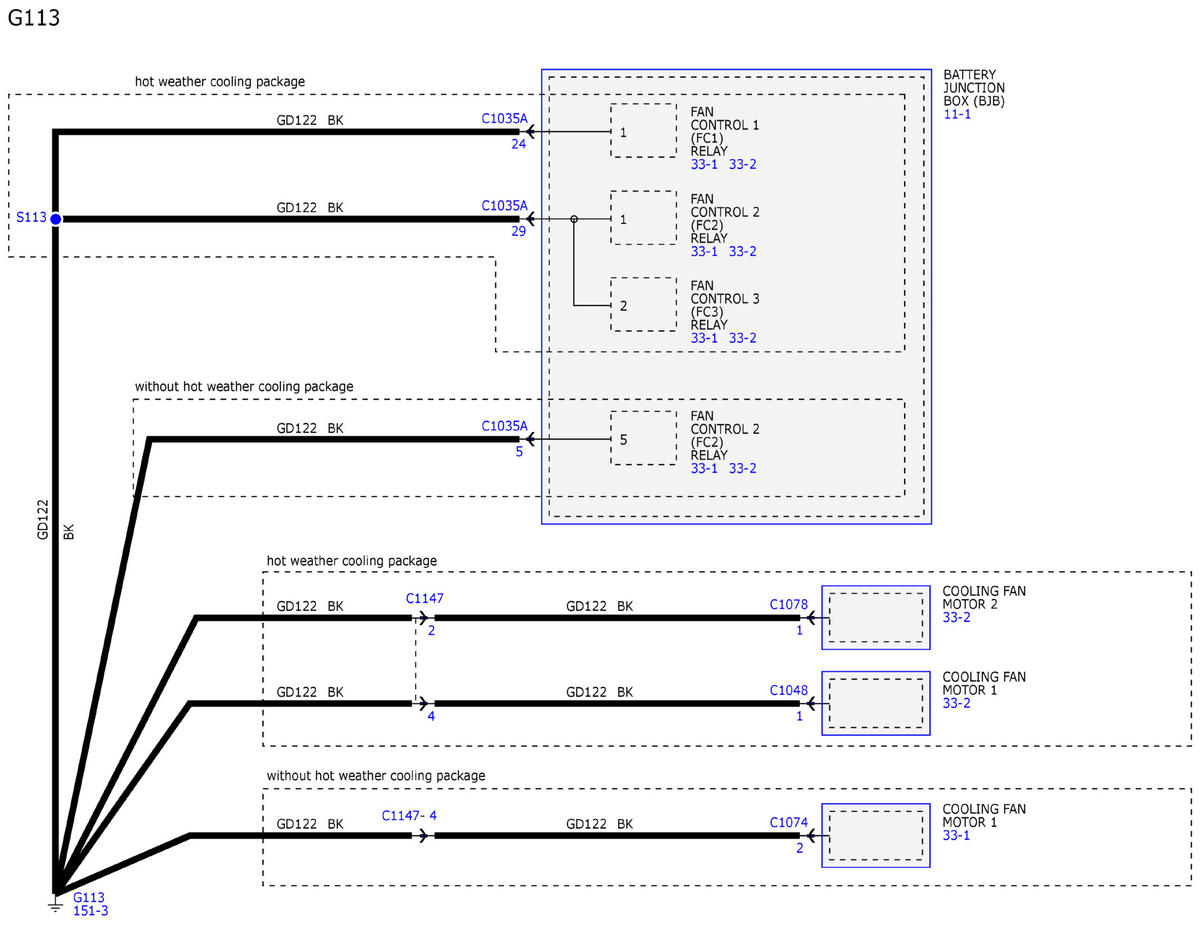1200x927 pixels.
Task: Click the C1074 Cooling Fan Motor 1 box
Action: (875, 835)
